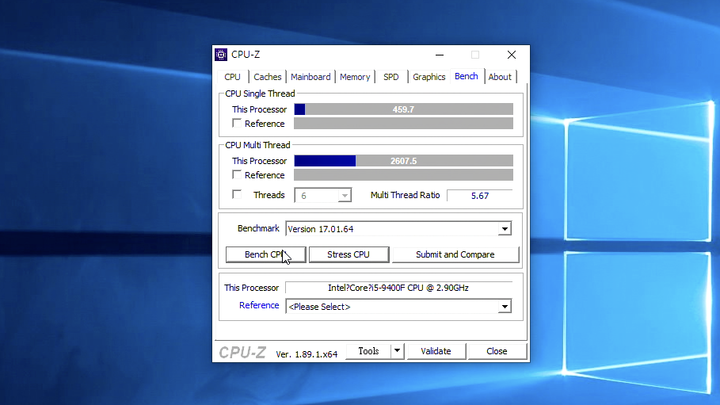Click the This Processor name field

[398, 288]
